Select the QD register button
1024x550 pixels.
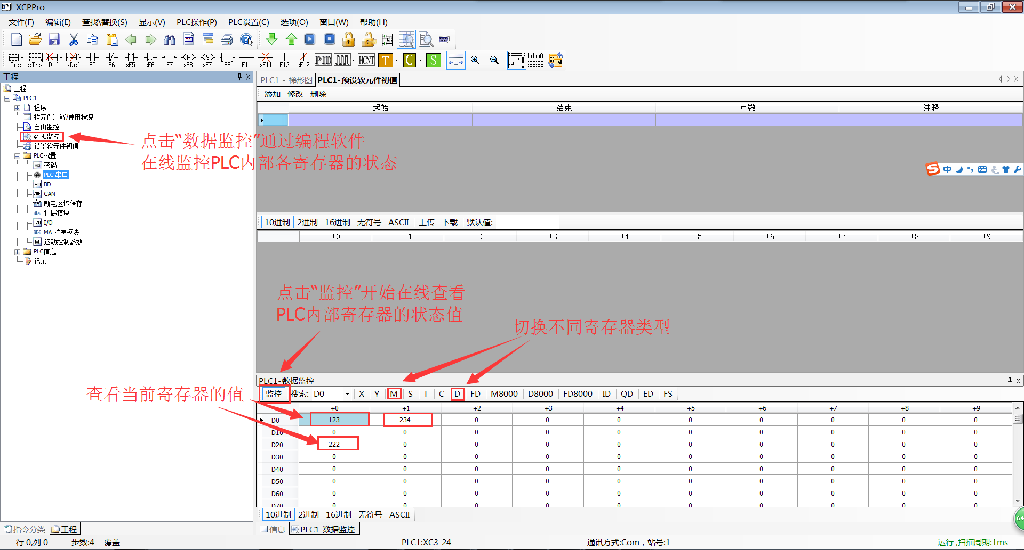pos(627,394)
